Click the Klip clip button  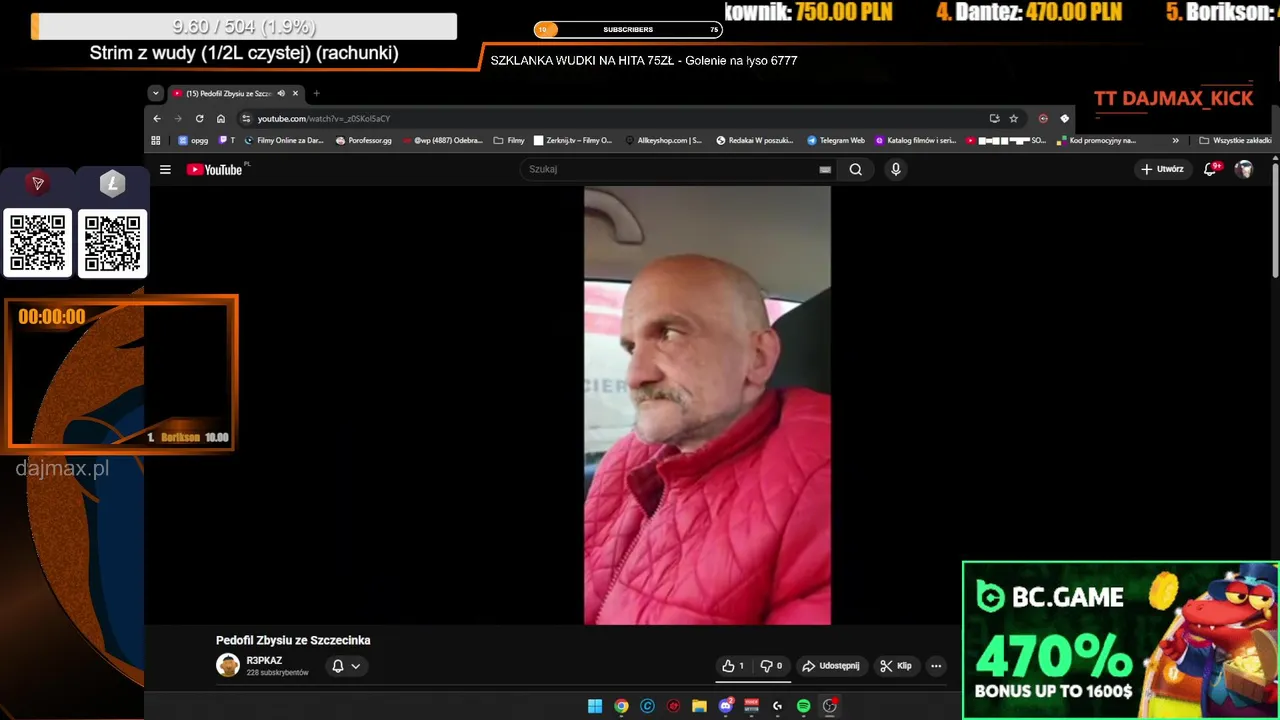point(896,666)
